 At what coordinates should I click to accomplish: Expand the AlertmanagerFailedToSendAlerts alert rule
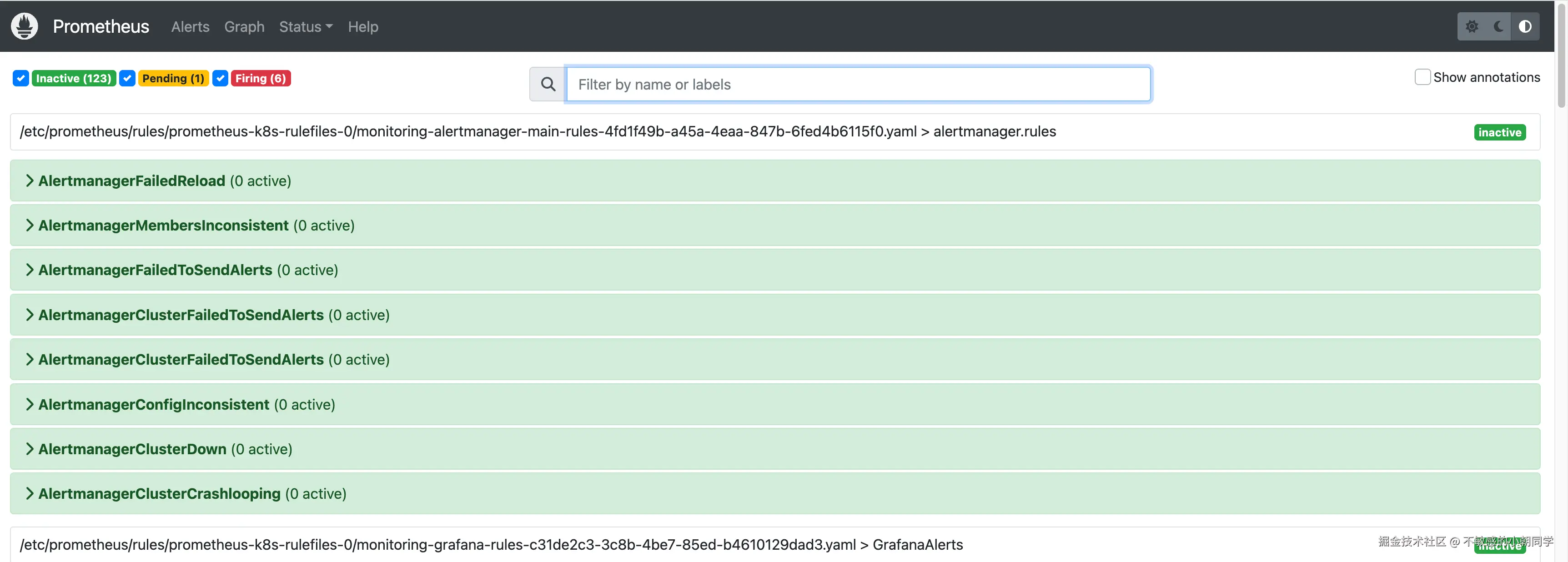pyautogui.click(x=155, y=270)
